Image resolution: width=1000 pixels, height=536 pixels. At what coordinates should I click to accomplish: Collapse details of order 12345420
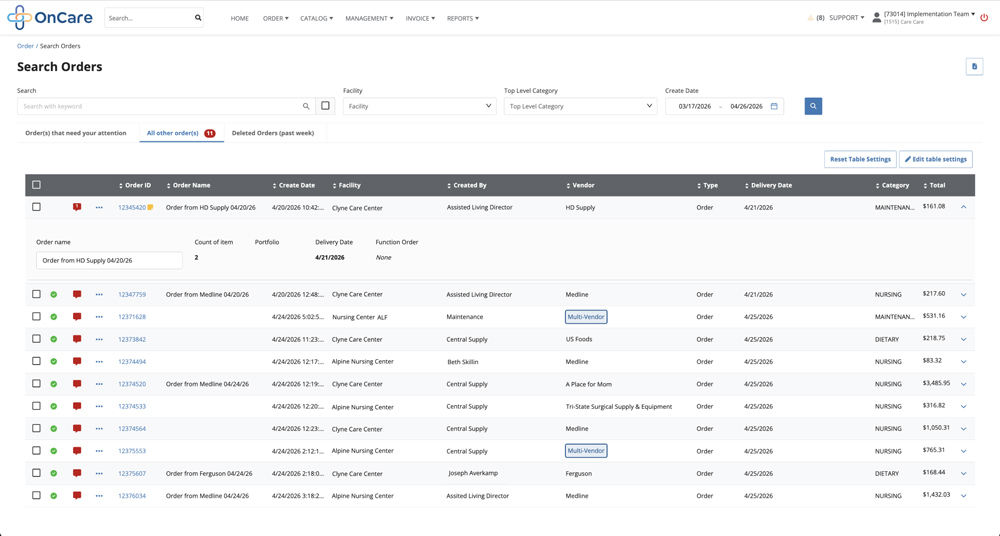964,207
